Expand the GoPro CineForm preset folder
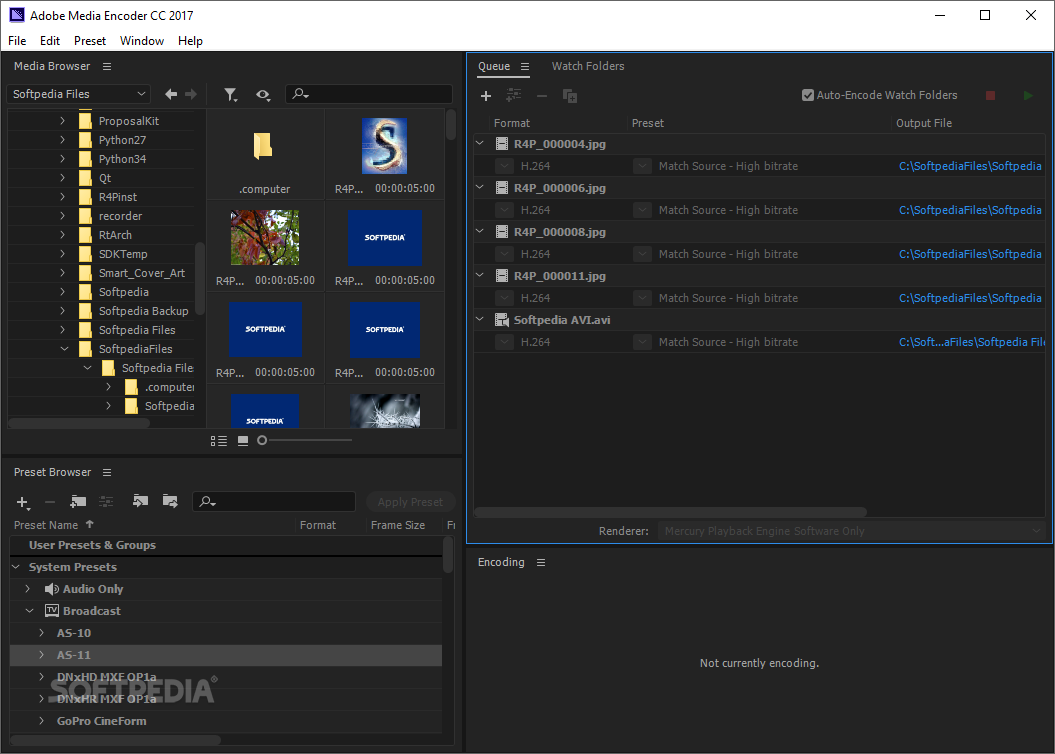 coord(42,721)
